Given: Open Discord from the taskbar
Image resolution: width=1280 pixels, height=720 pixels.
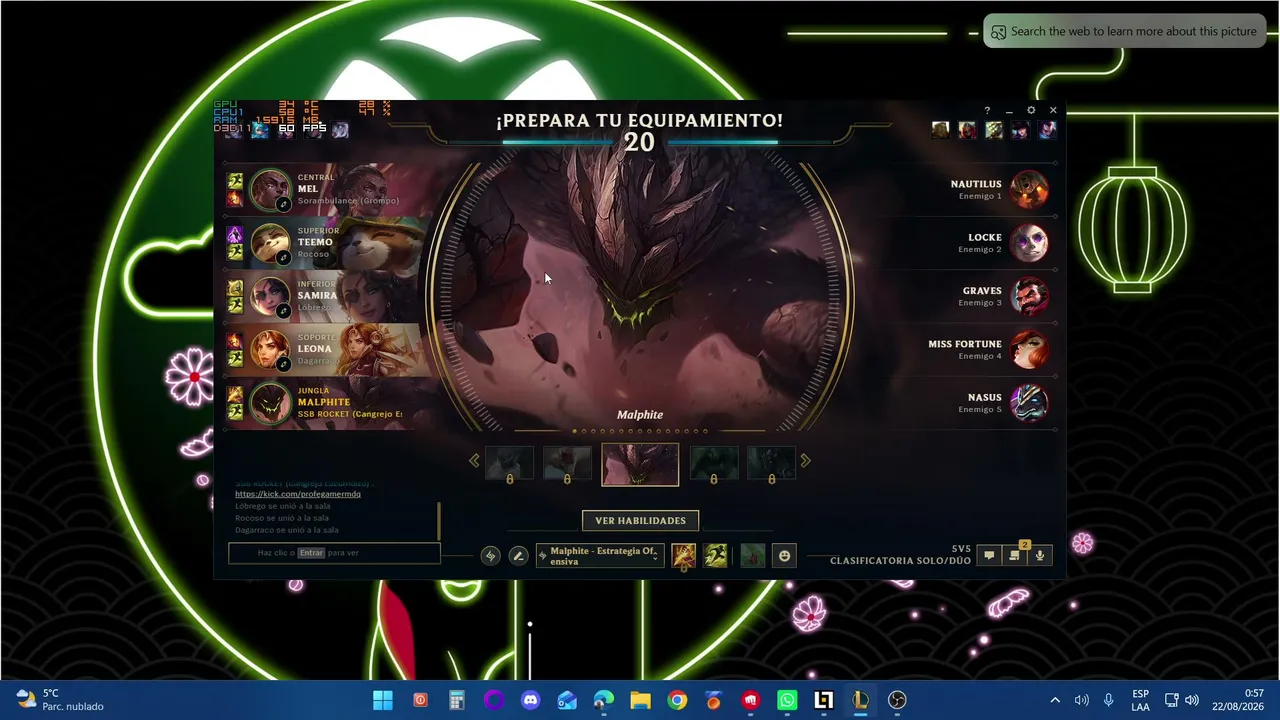Looking at the screenshot, I should pos(530,700).
